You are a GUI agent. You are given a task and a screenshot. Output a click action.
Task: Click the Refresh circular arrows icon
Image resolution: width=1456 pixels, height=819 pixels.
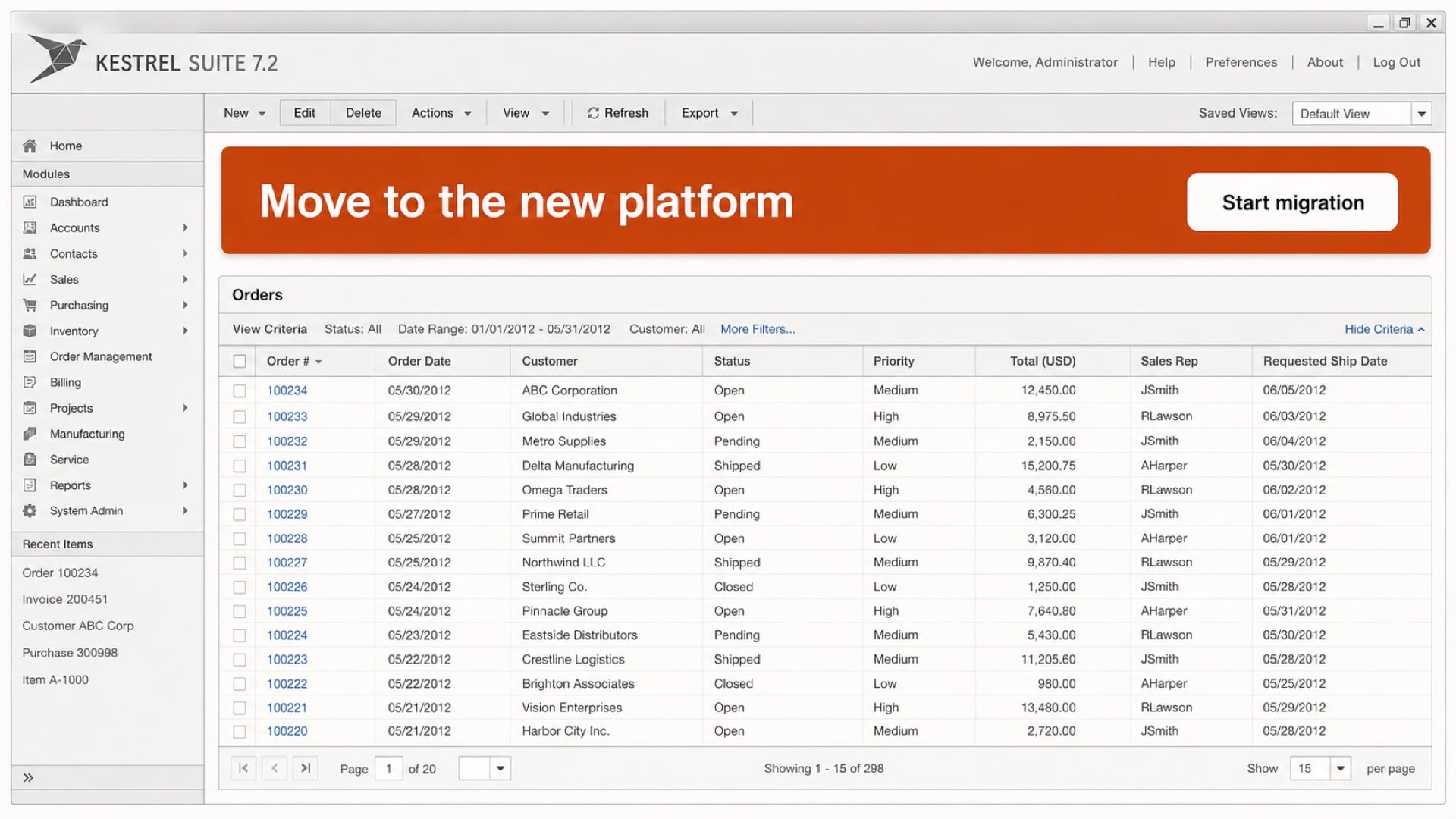coord(593,113)
